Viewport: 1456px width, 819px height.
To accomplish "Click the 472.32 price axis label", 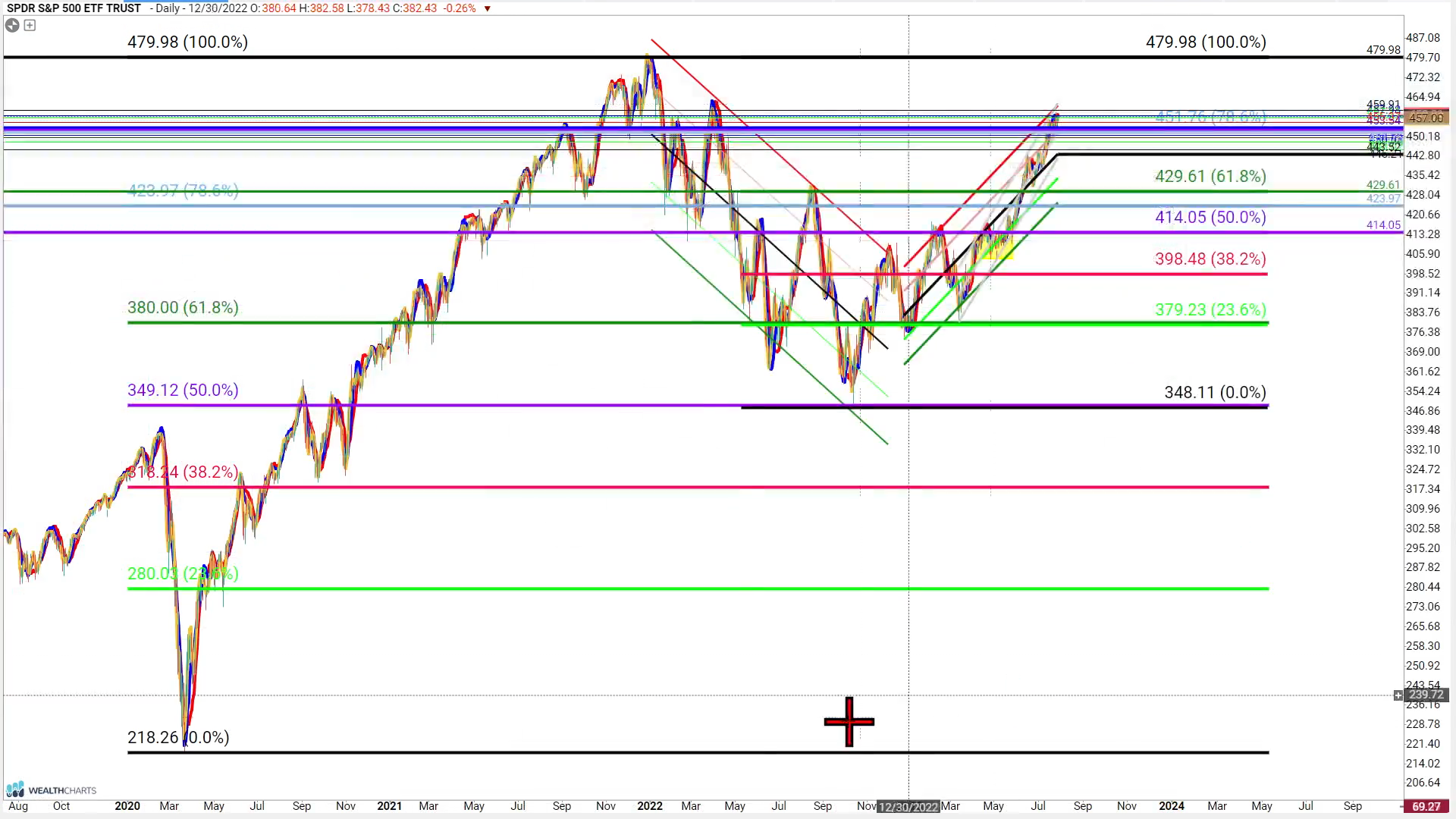I will [1423, 77].
